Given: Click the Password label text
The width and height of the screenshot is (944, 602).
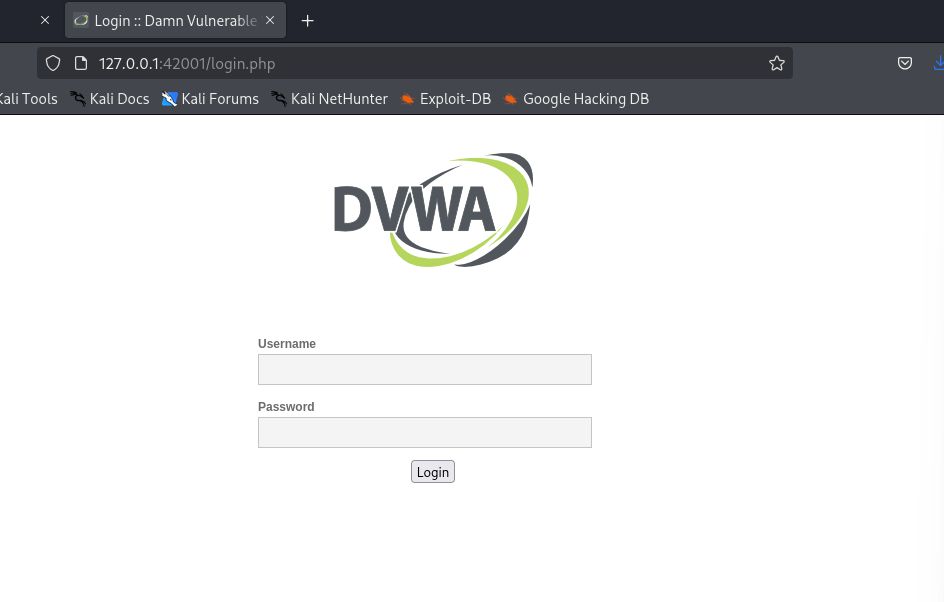Looking at the screenshot, I should [286, 407].
